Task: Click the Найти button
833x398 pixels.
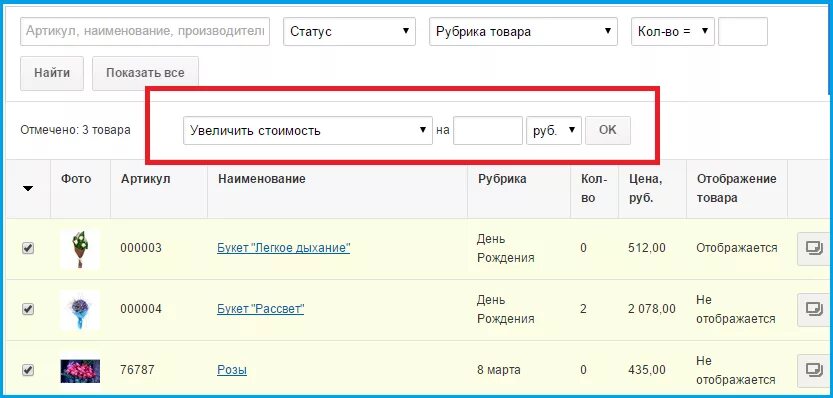Action: (x=52, y=73)
